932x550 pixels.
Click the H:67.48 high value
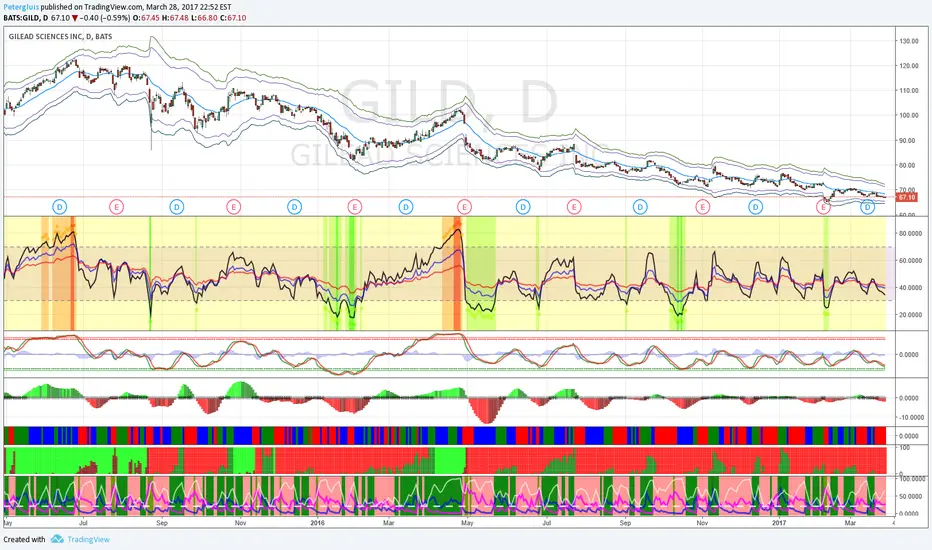click(x=175, y=18)
